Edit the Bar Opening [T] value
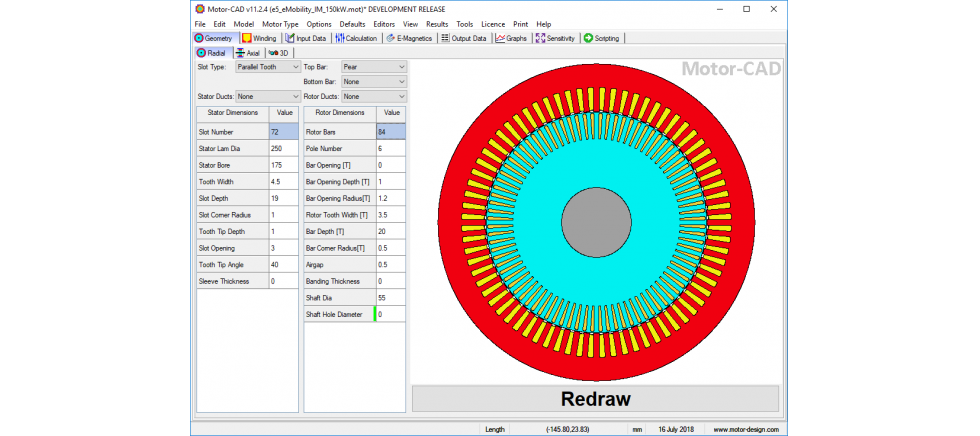Viewport: 980px width, 436px height. click(391, 165)
